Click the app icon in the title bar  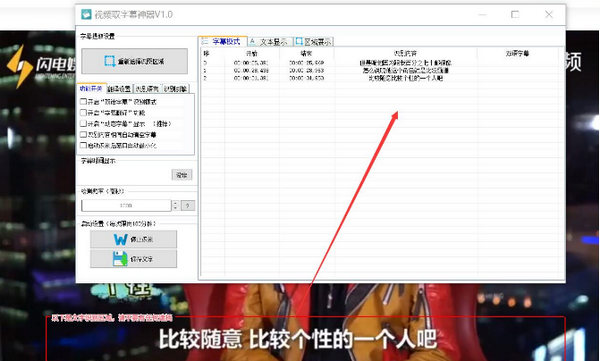tap(86, 15)
